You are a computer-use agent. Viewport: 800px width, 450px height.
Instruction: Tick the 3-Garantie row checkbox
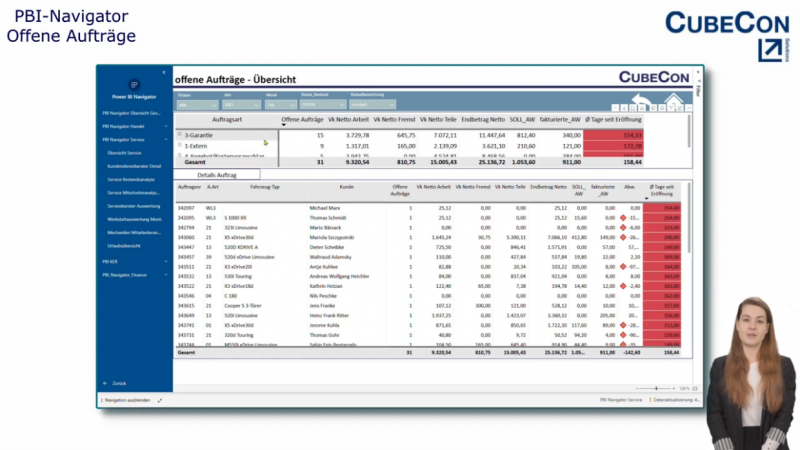point(181,135)
